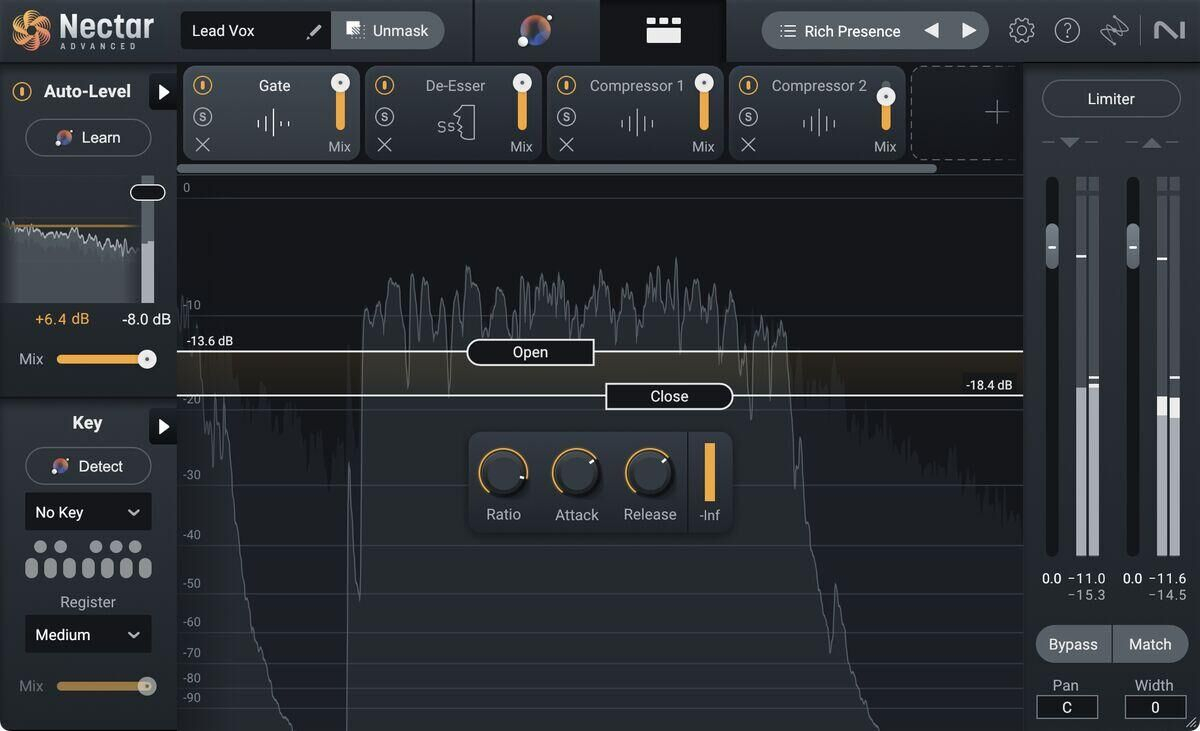Image resolution: width=1200 pixels, height=731 pixels.
Task: Adjust the Auto-Level Mix slider
Action: point(147,359)
